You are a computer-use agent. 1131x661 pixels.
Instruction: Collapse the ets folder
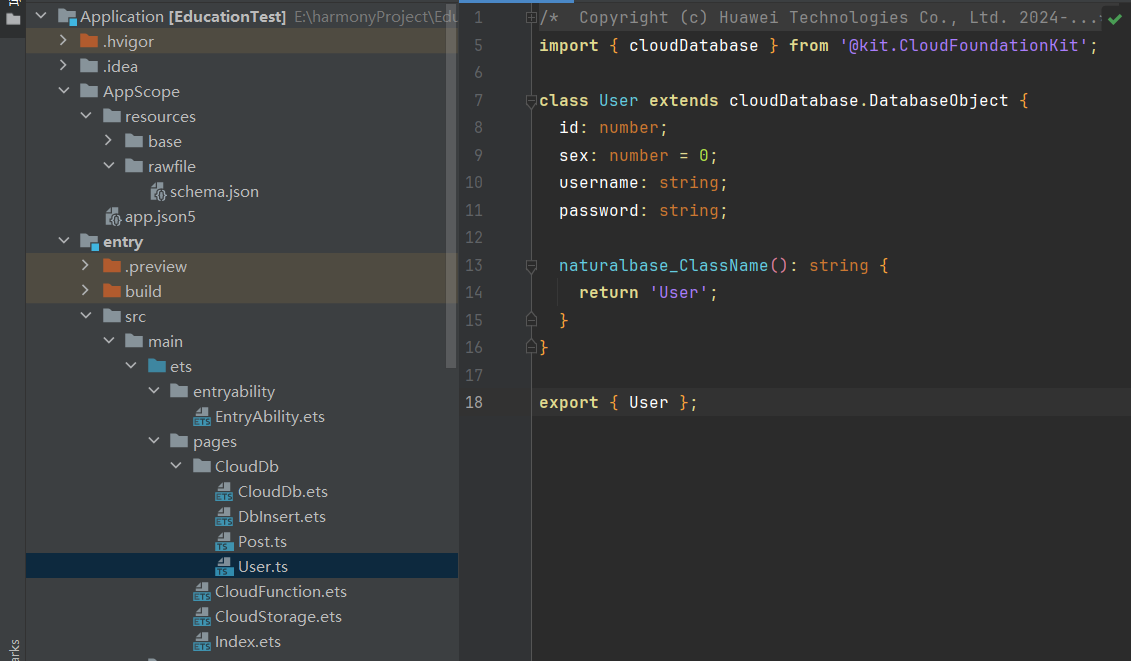(131, 366)
